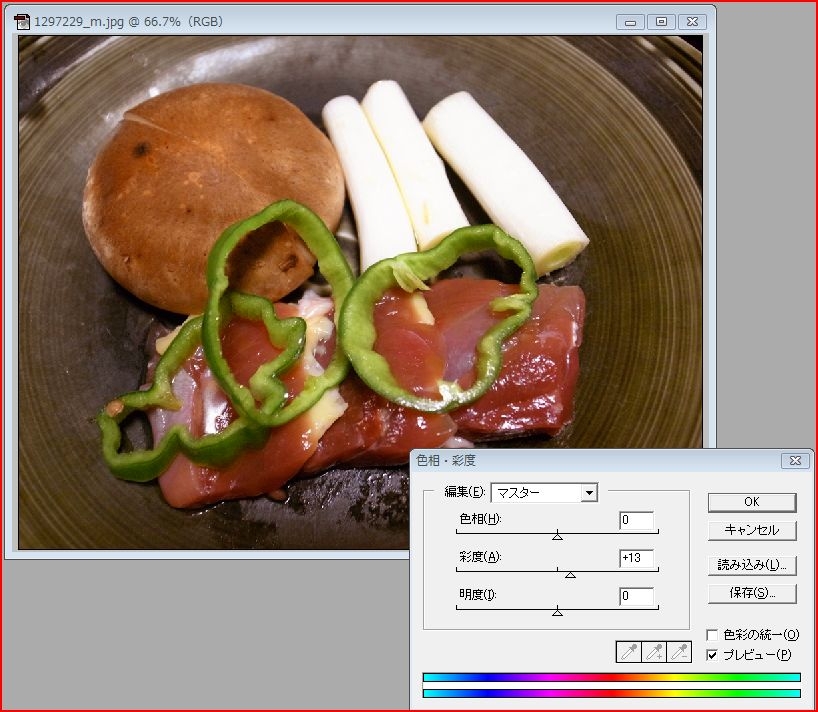Click the 明度 slider handle

click(557, 612)
